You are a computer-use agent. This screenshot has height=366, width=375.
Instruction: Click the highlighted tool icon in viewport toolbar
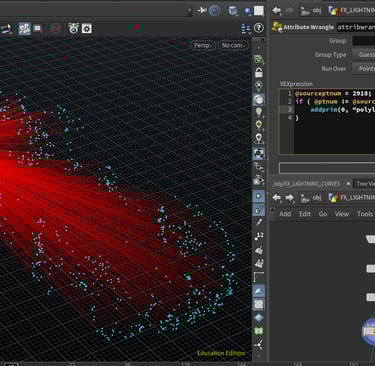point(24,29)
